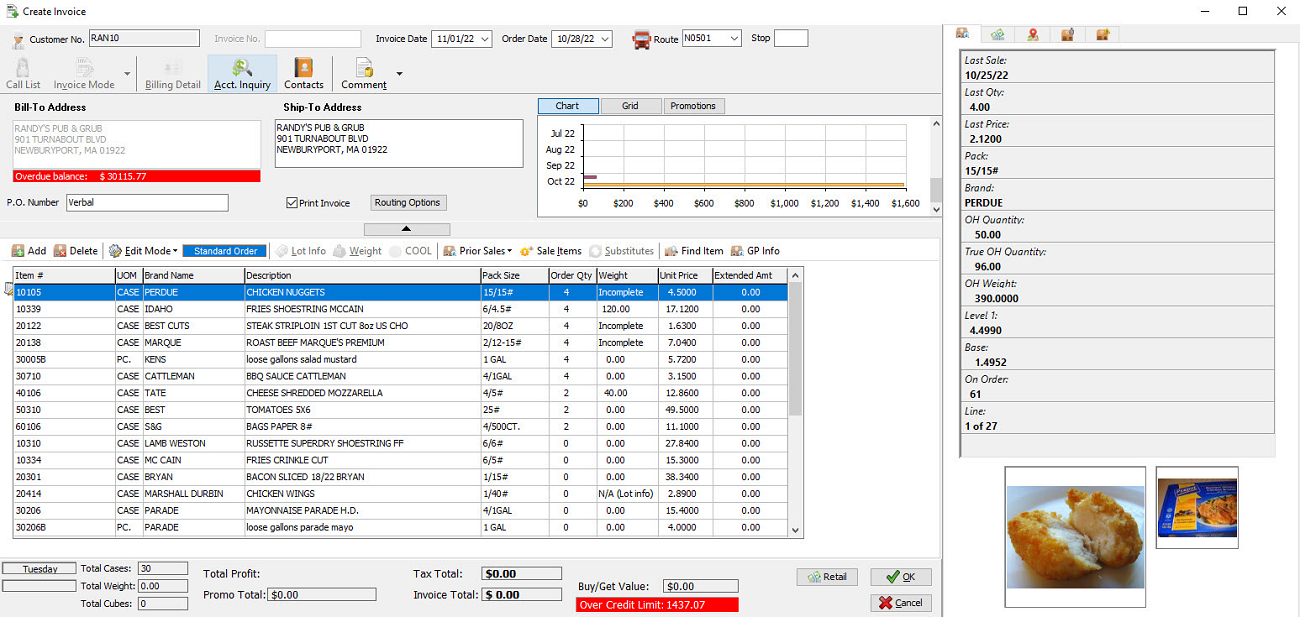Open Routing Options
This screenshot has height=617, width=1300.
(408, 202)
